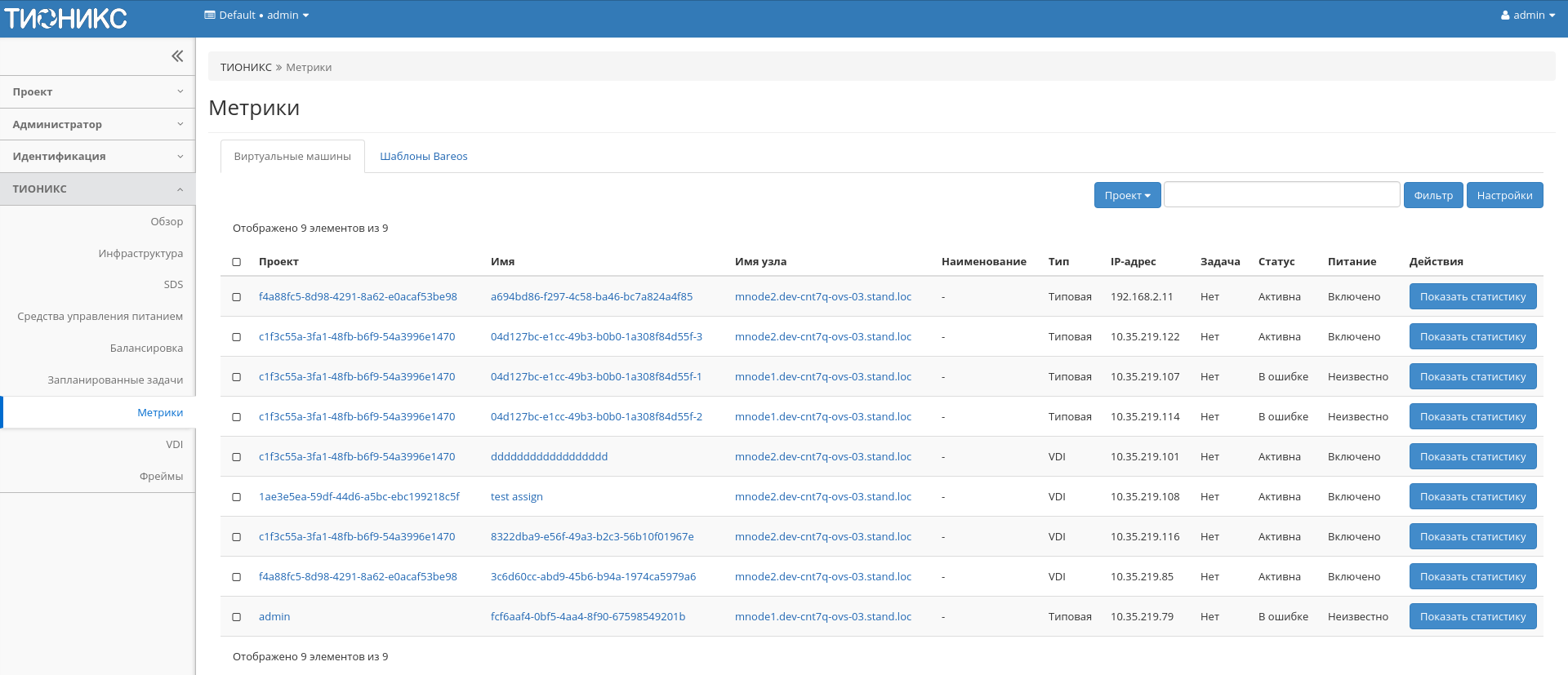
Task: Open the Default • admin project selector
Action: point(256,16)
